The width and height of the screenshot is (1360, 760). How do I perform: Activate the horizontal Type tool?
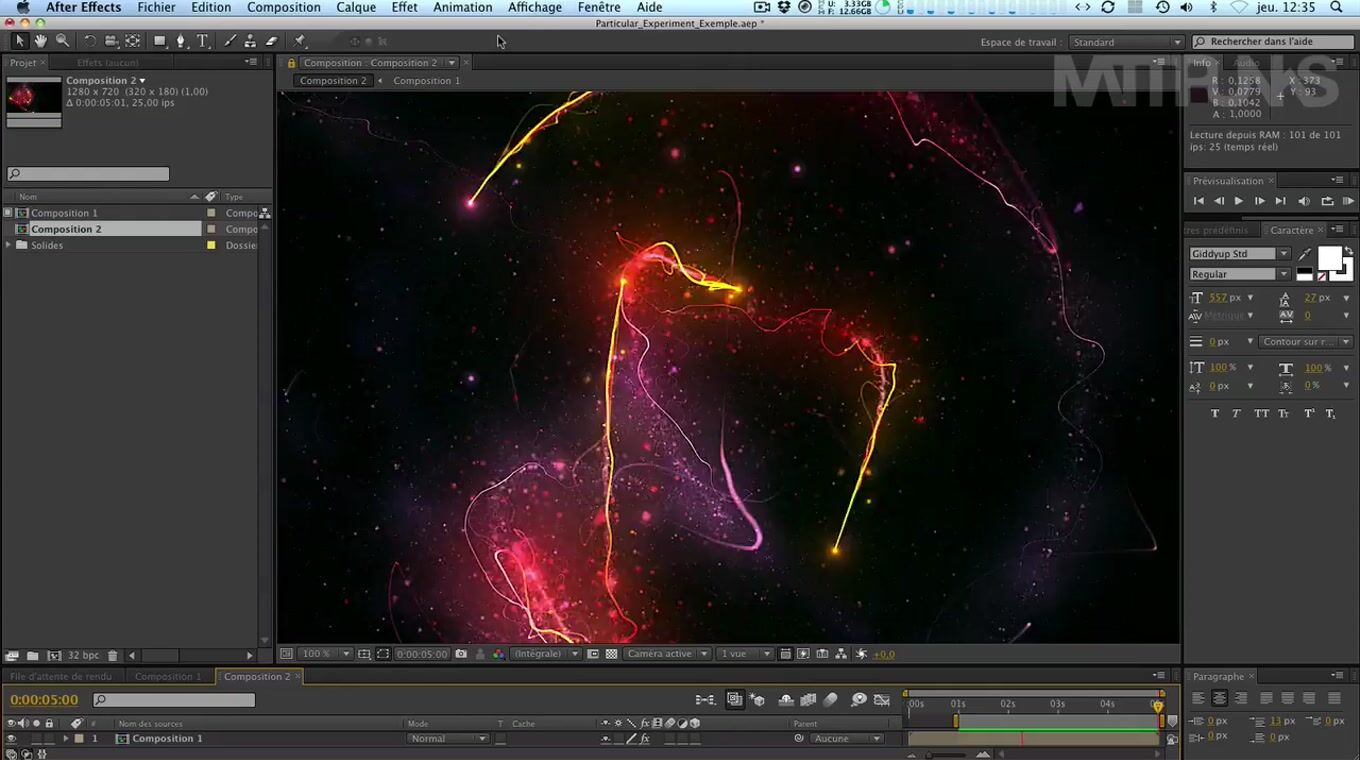202,41
